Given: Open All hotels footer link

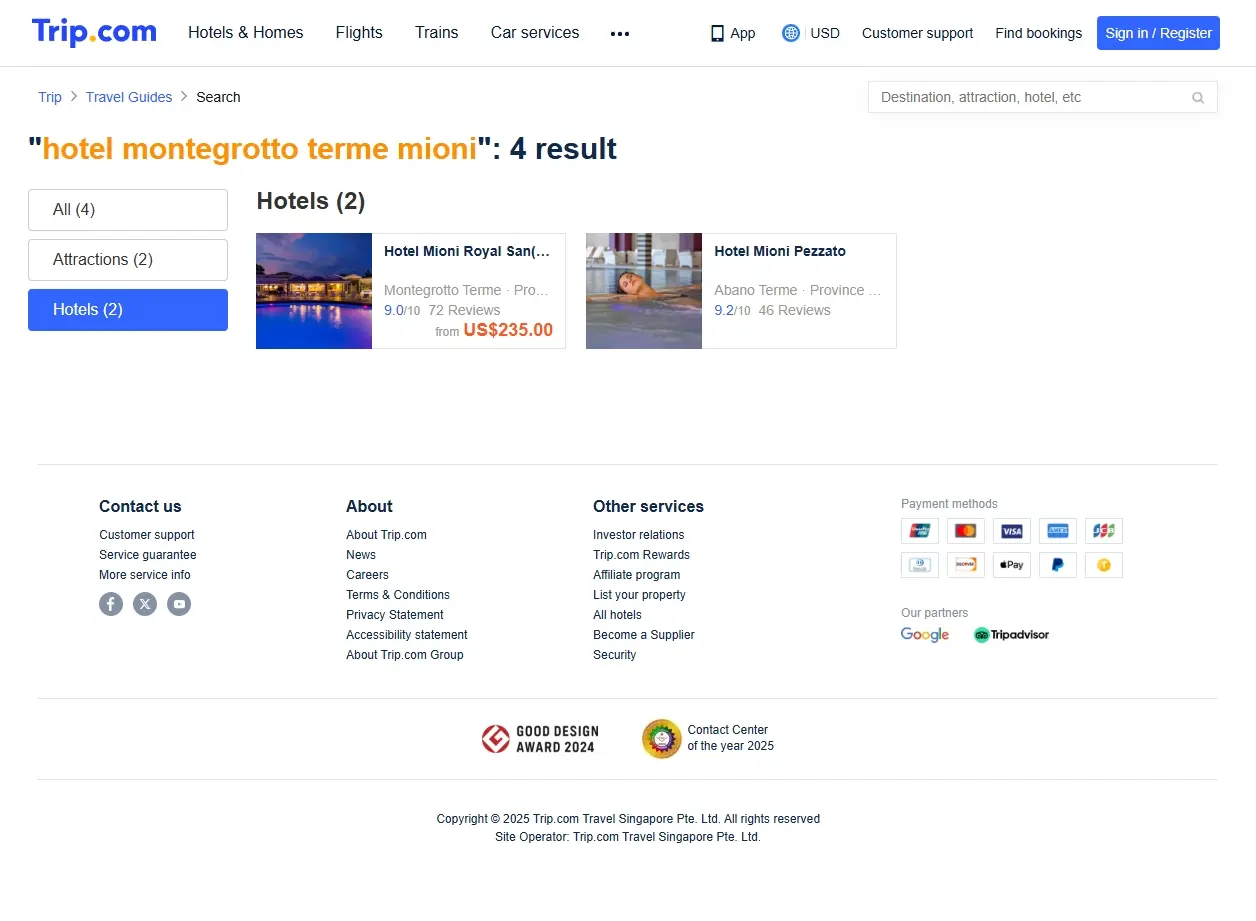Looking at the screenshot, I should click(x=617, y=615).
